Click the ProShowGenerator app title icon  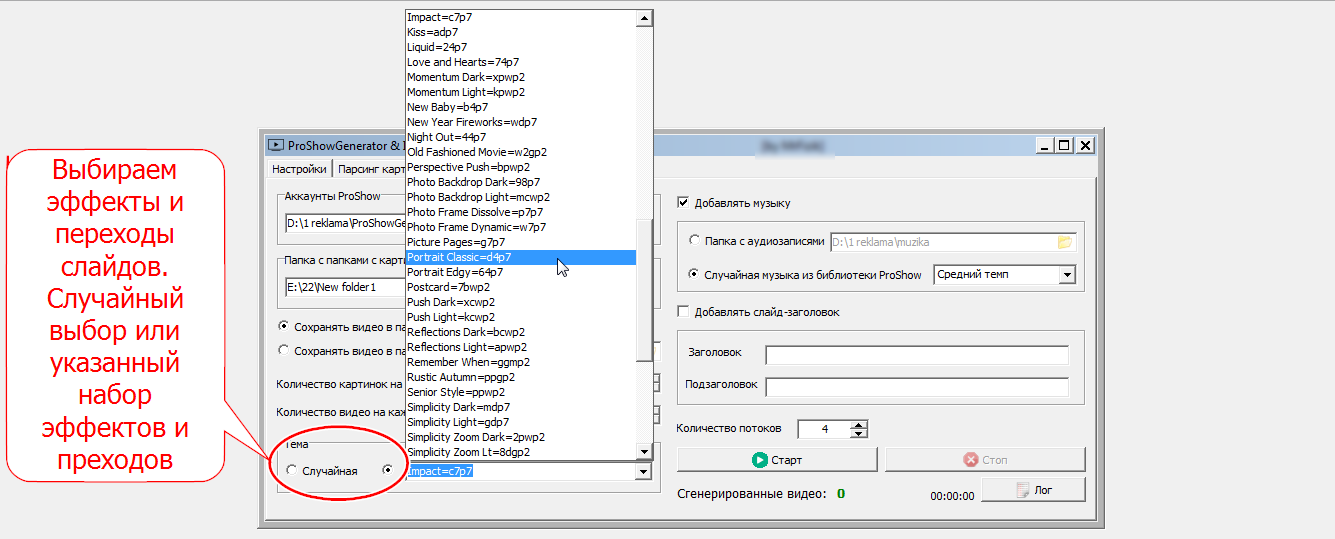[x=274, y=145]
